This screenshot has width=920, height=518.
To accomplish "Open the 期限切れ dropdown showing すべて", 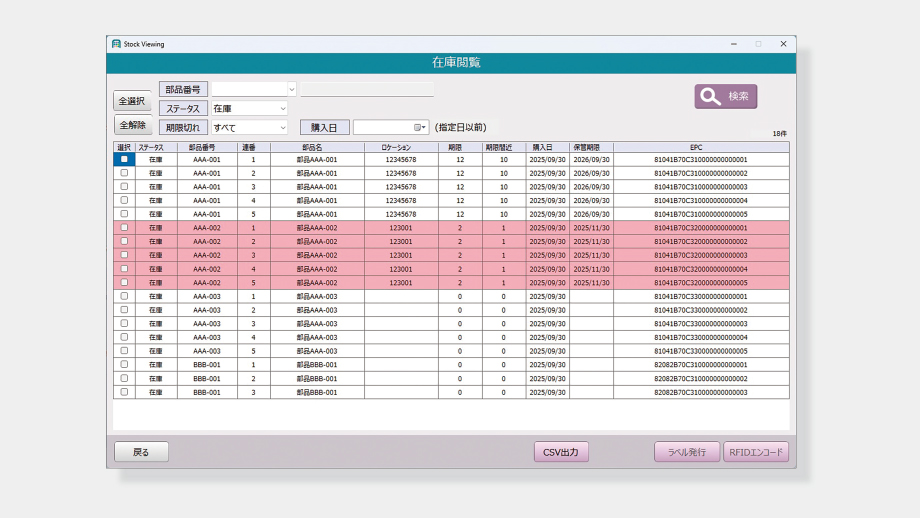I will pyautogui.click(x=283, y=127).
